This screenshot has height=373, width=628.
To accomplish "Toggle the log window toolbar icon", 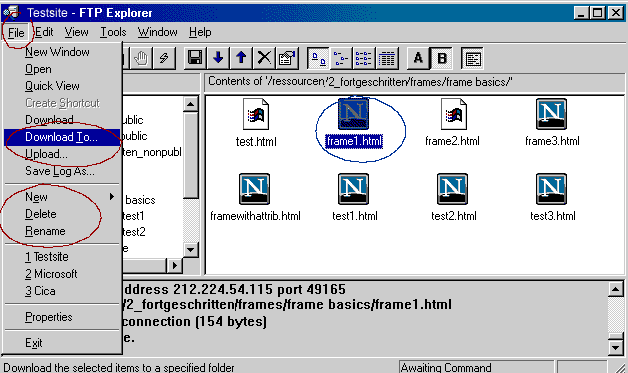I will click(473, 58).
